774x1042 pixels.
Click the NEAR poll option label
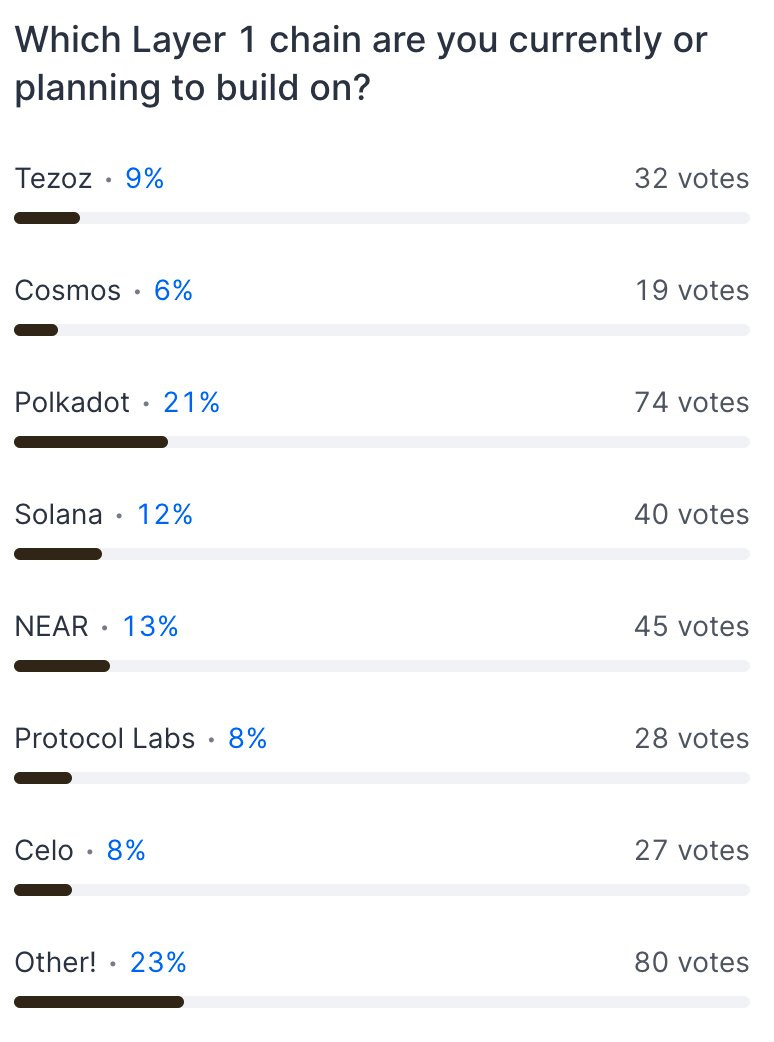coord(52,626)
